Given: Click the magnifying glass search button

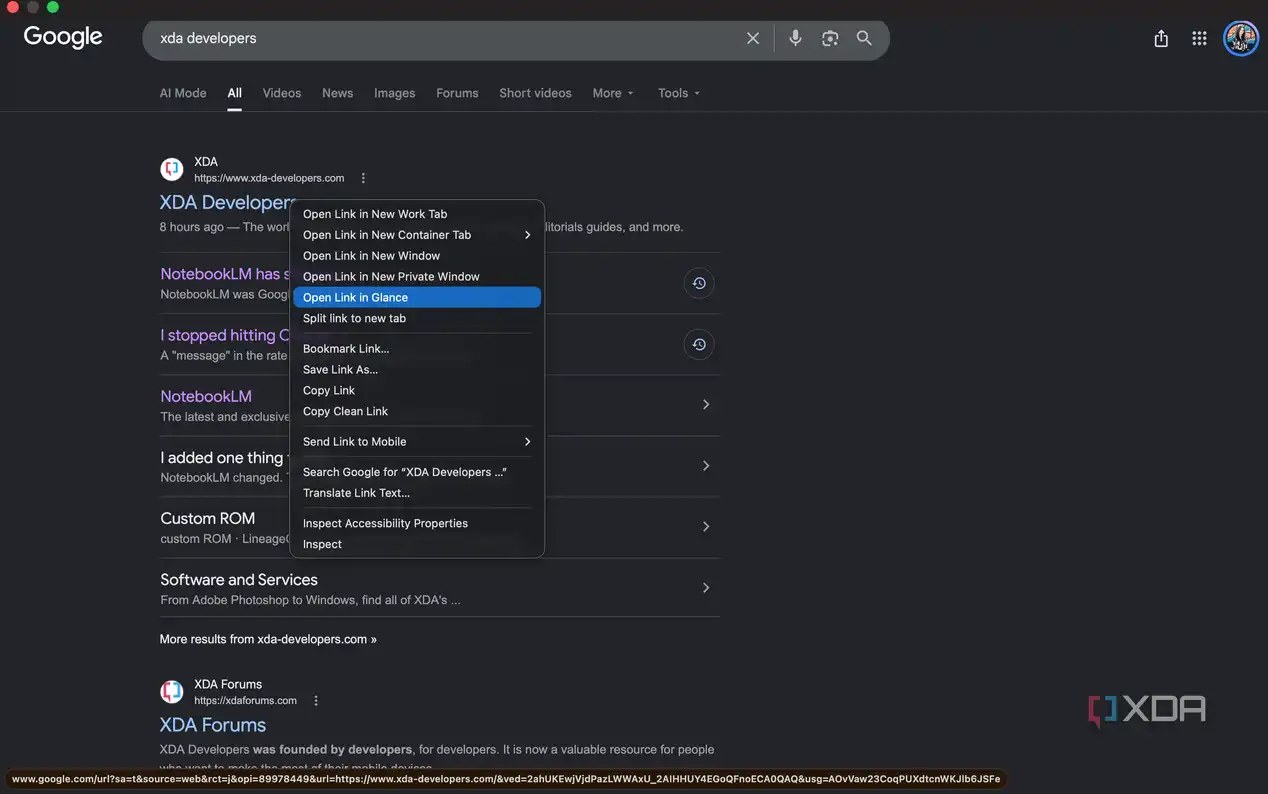Looking at the screenshot, I should tap(864, 38).
